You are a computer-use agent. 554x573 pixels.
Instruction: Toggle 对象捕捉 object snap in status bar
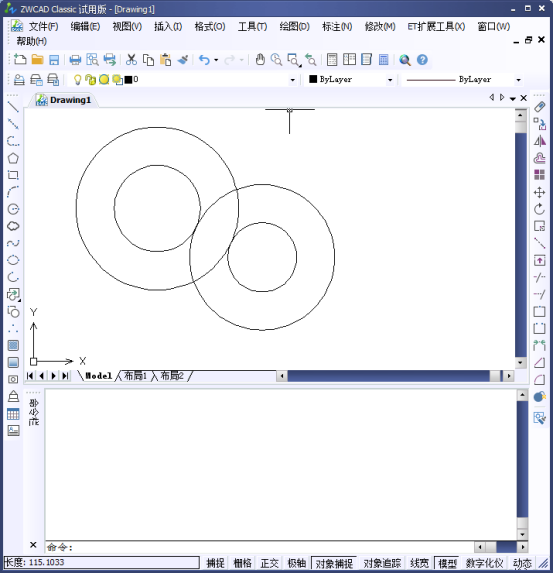pyautogui.click(x=334, y=563)
